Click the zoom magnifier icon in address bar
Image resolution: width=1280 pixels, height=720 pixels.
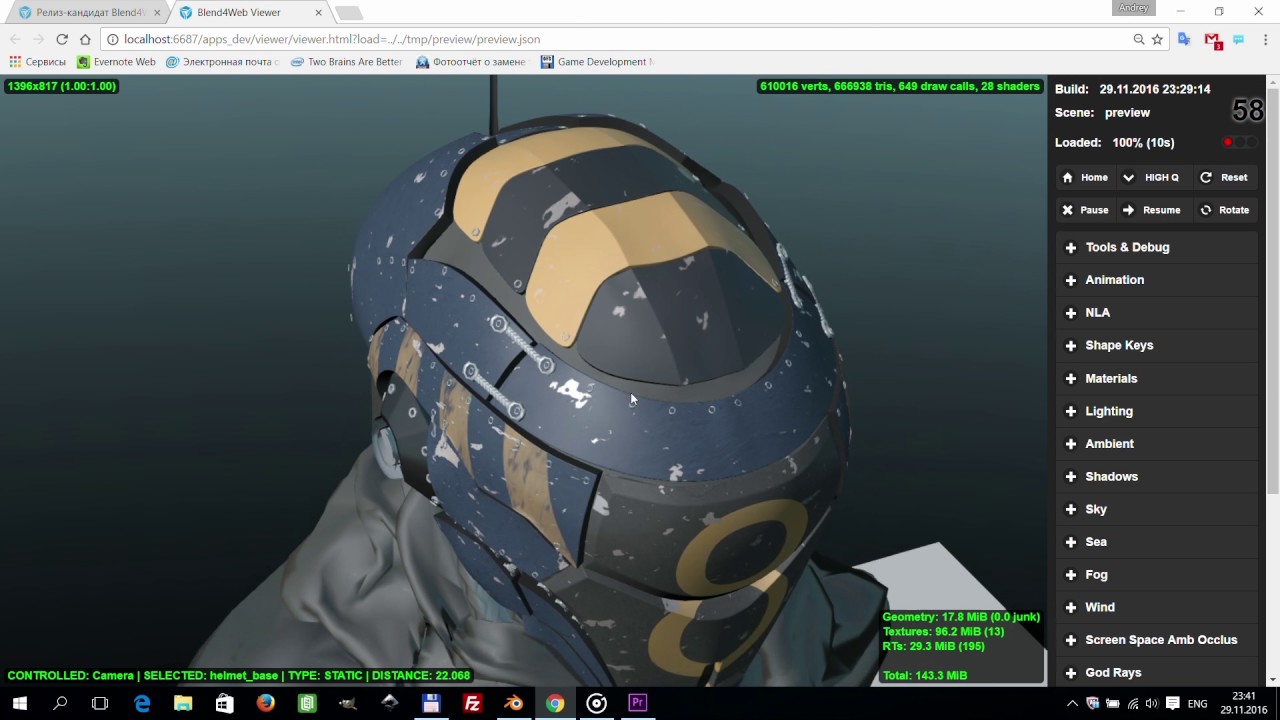point(1139,39)
